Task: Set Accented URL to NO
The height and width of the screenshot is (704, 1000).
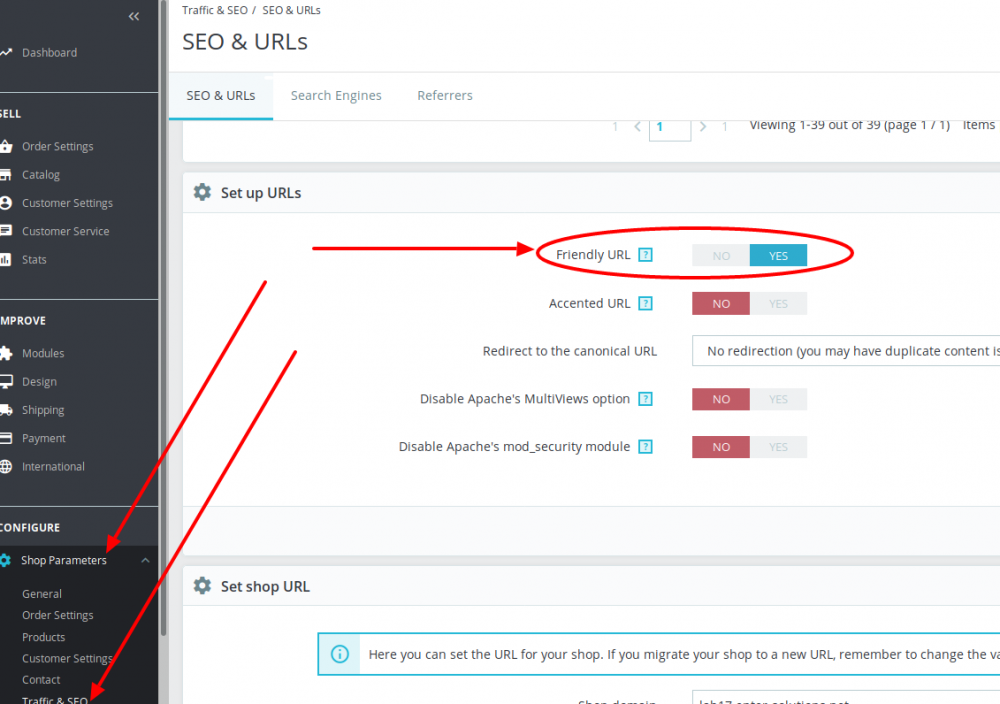Action: (x=721, y=304)
